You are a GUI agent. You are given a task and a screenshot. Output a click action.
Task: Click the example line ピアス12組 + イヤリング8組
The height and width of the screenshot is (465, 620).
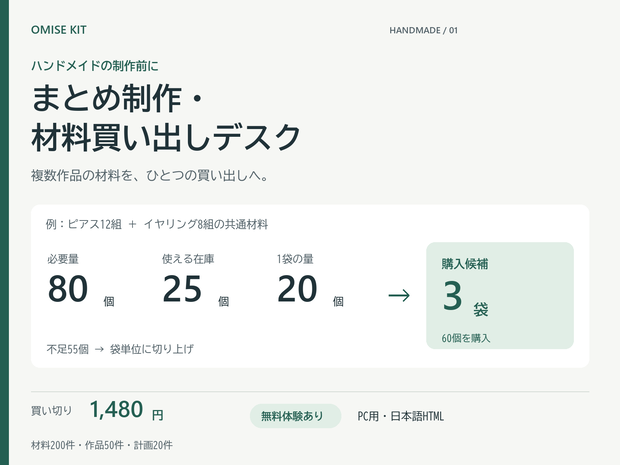coord(157,224)
